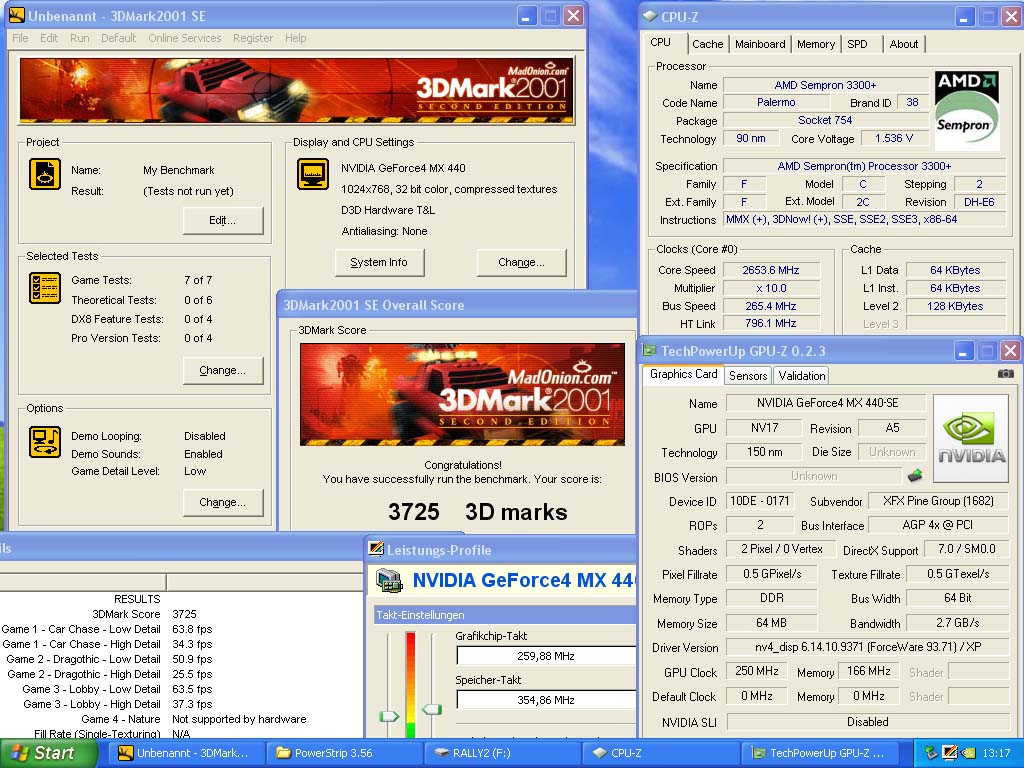The height and width of the screenshot is (768, 1024).
Task: Click the red-to-green clock level bar
Action: tap(410, 684)
